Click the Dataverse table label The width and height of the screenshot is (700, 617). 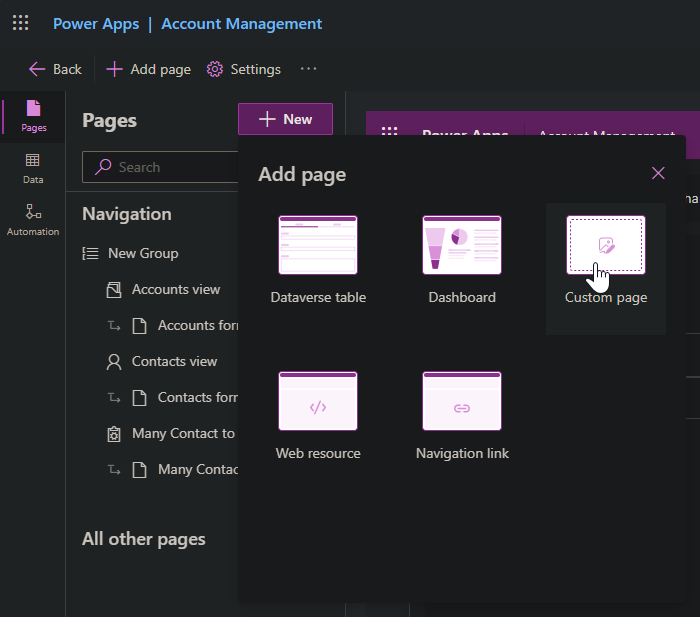pos(318,297)
